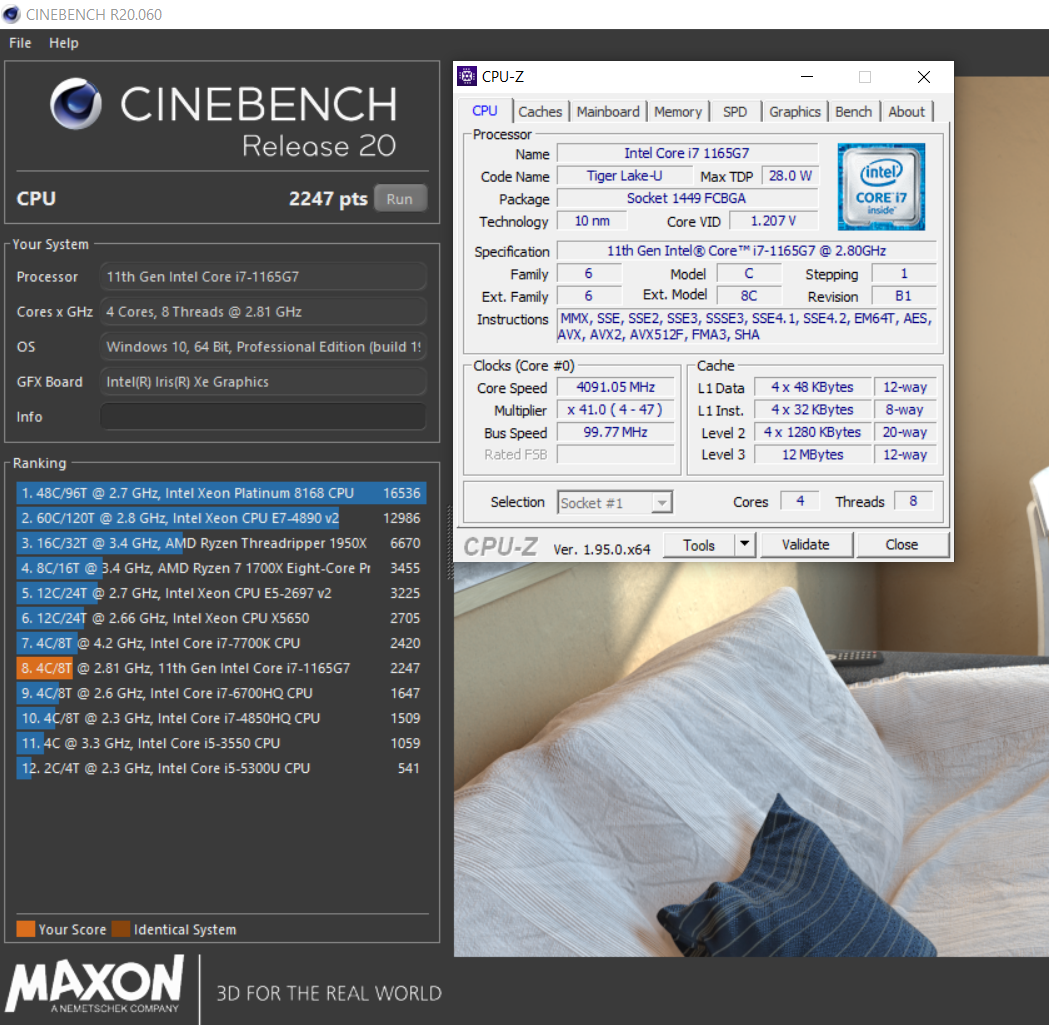Click the Intel Core i7 logo badge
The width and height of the screenshot is (1049, 1025).
coord(881,187)
